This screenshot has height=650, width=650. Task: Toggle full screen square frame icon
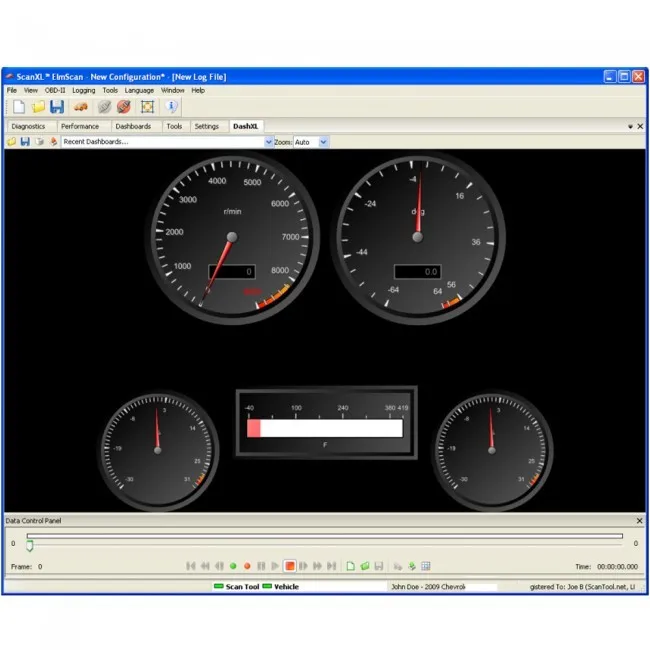click(147, 107)
